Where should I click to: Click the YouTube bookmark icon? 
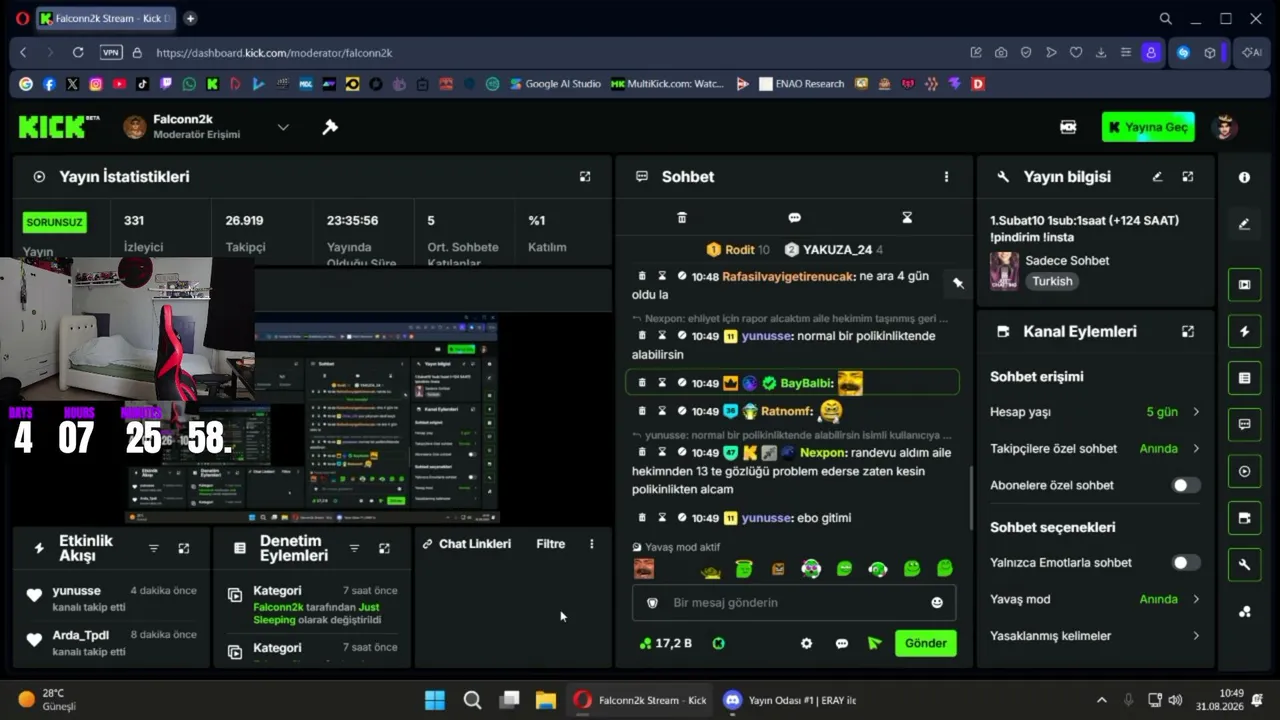click(x=120, y=84)
